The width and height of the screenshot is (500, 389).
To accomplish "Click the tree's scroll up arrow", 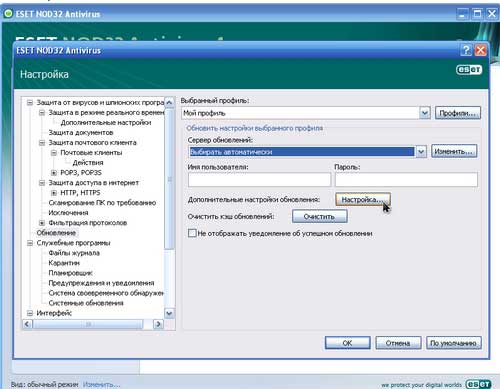I will pyautogui.click(x=169, y=103).
